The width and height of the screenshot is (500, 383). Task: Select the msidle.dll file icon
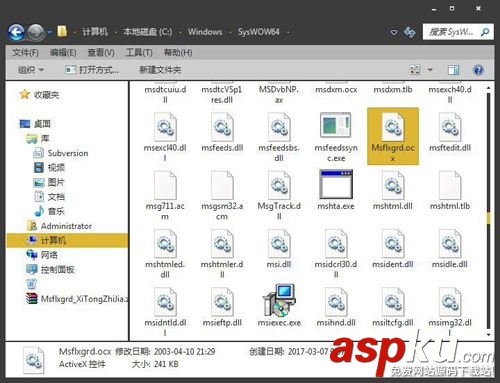(x=450, y=244)
